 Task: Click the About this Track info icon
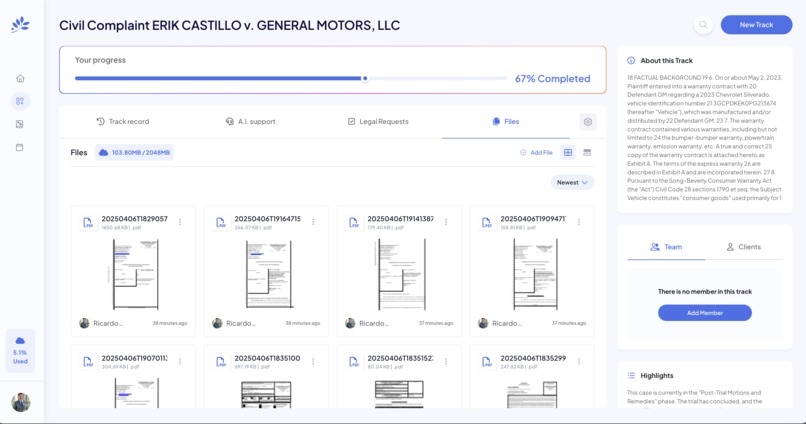tap(631, 60)
